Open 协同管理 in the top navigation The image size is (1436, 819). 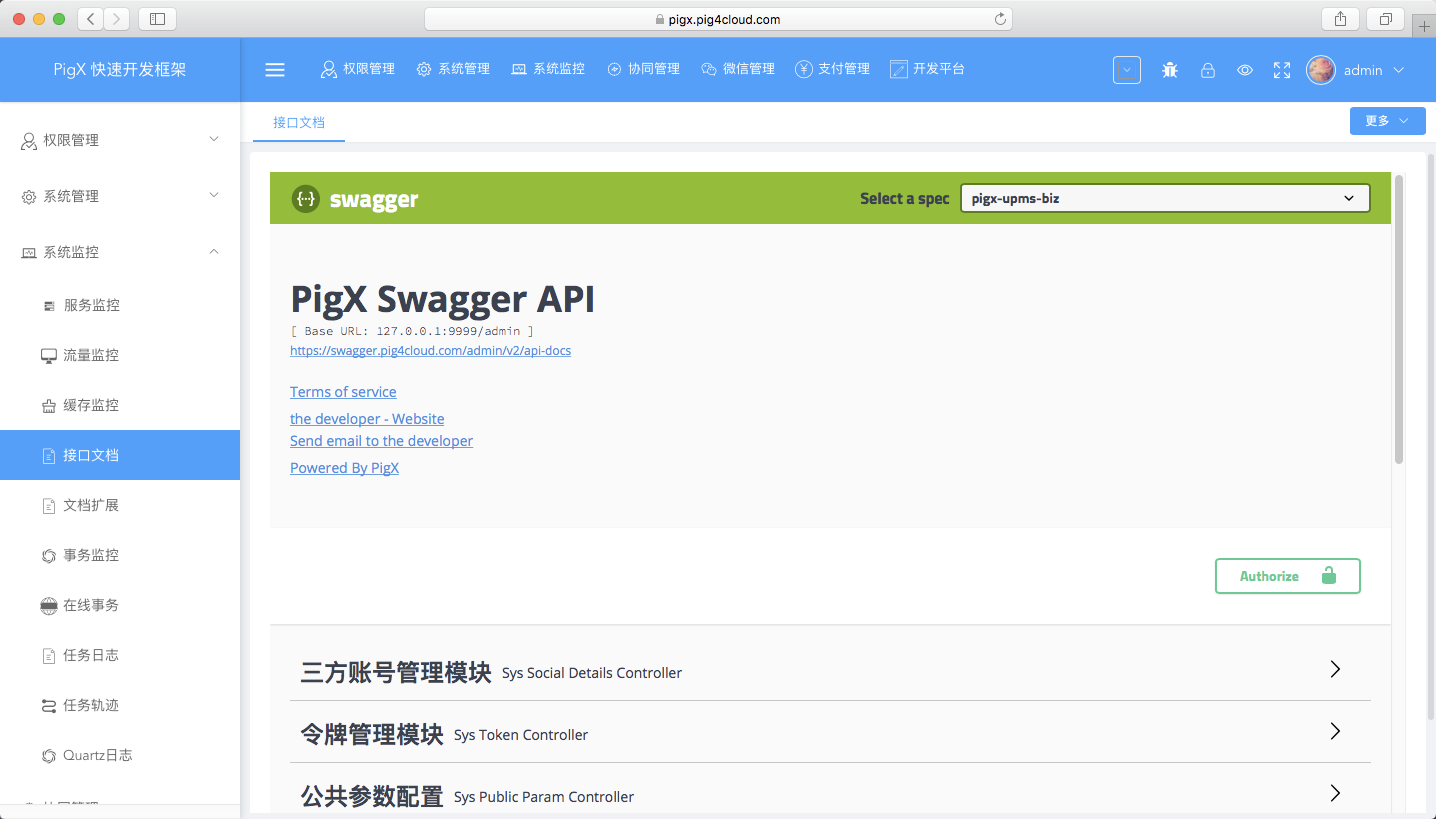[x=643, y=69]
